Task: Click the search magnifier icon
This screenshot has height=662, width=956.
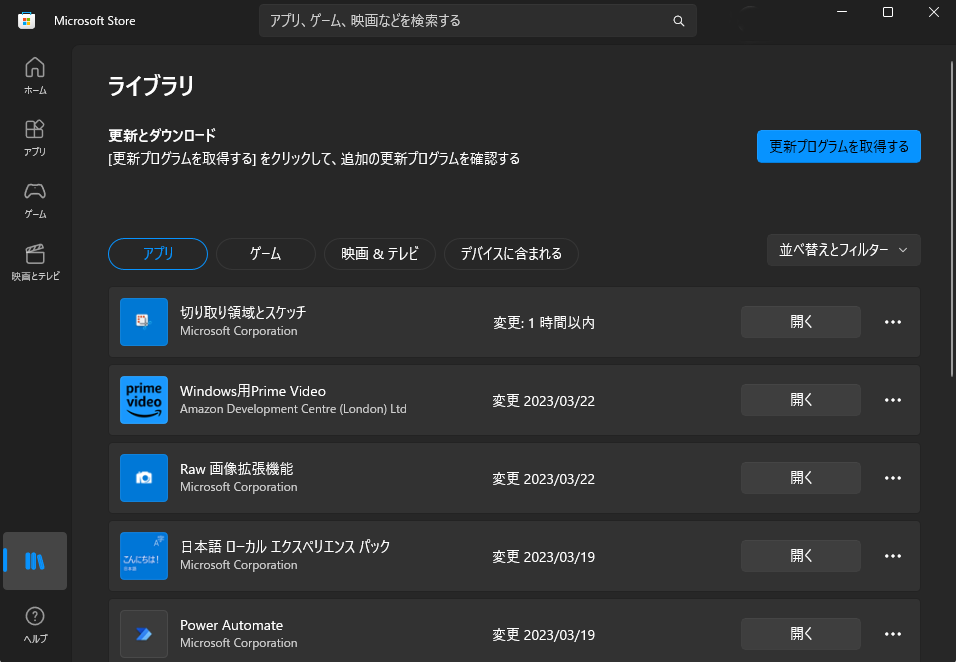Action: 679,21
